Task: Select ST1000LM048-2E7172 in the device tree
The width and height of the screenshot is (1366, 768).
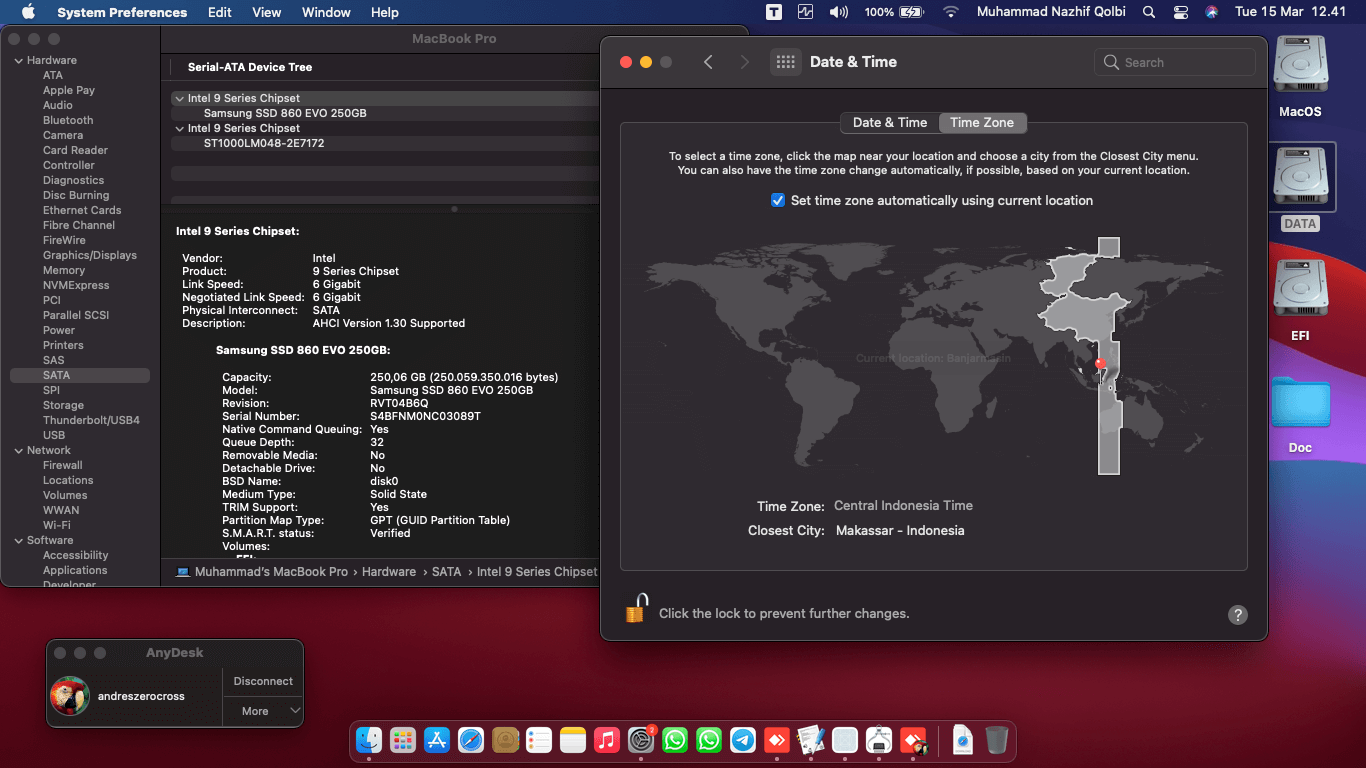Action: tap(264, 144)
